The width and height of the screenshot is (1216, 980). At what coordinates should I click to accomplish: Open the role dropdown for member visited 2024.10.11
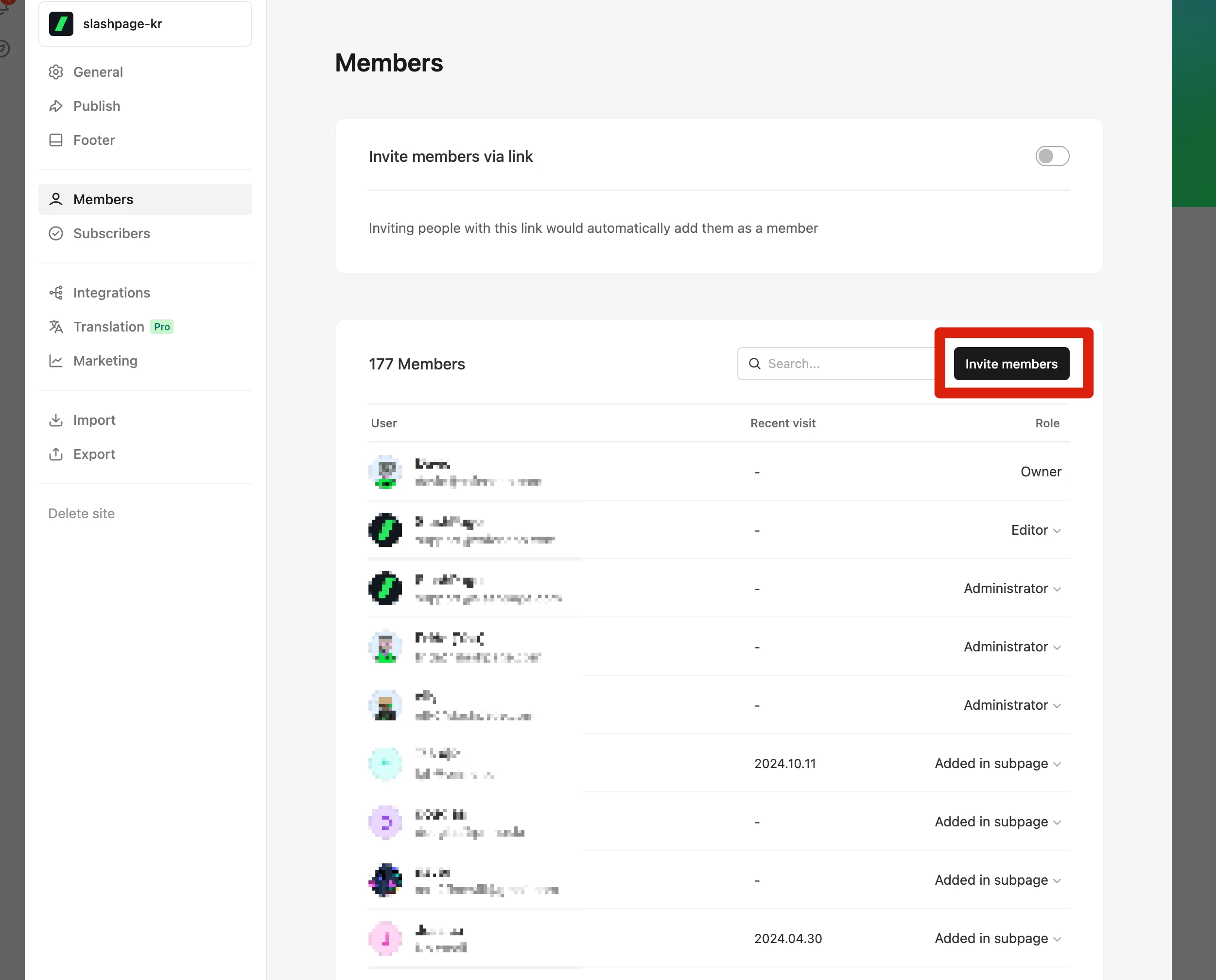point(998,764)
